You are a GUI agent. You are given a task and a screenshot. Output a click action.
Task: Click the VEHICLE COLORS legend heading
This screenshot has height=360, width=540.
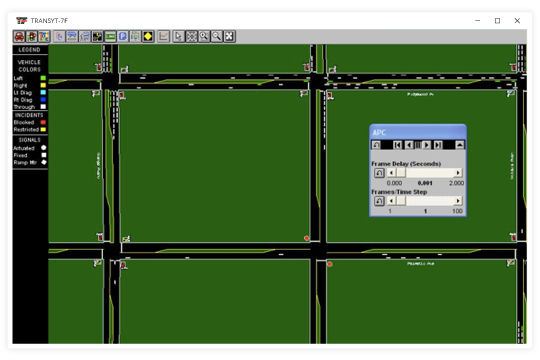(29, 66)
